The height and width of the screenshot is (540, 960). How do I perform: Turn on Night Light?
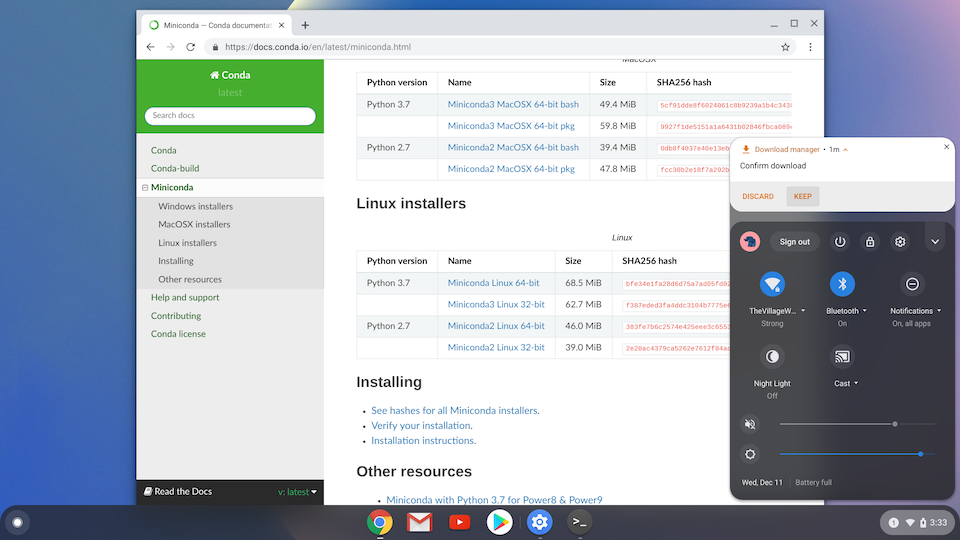[773, 356]
